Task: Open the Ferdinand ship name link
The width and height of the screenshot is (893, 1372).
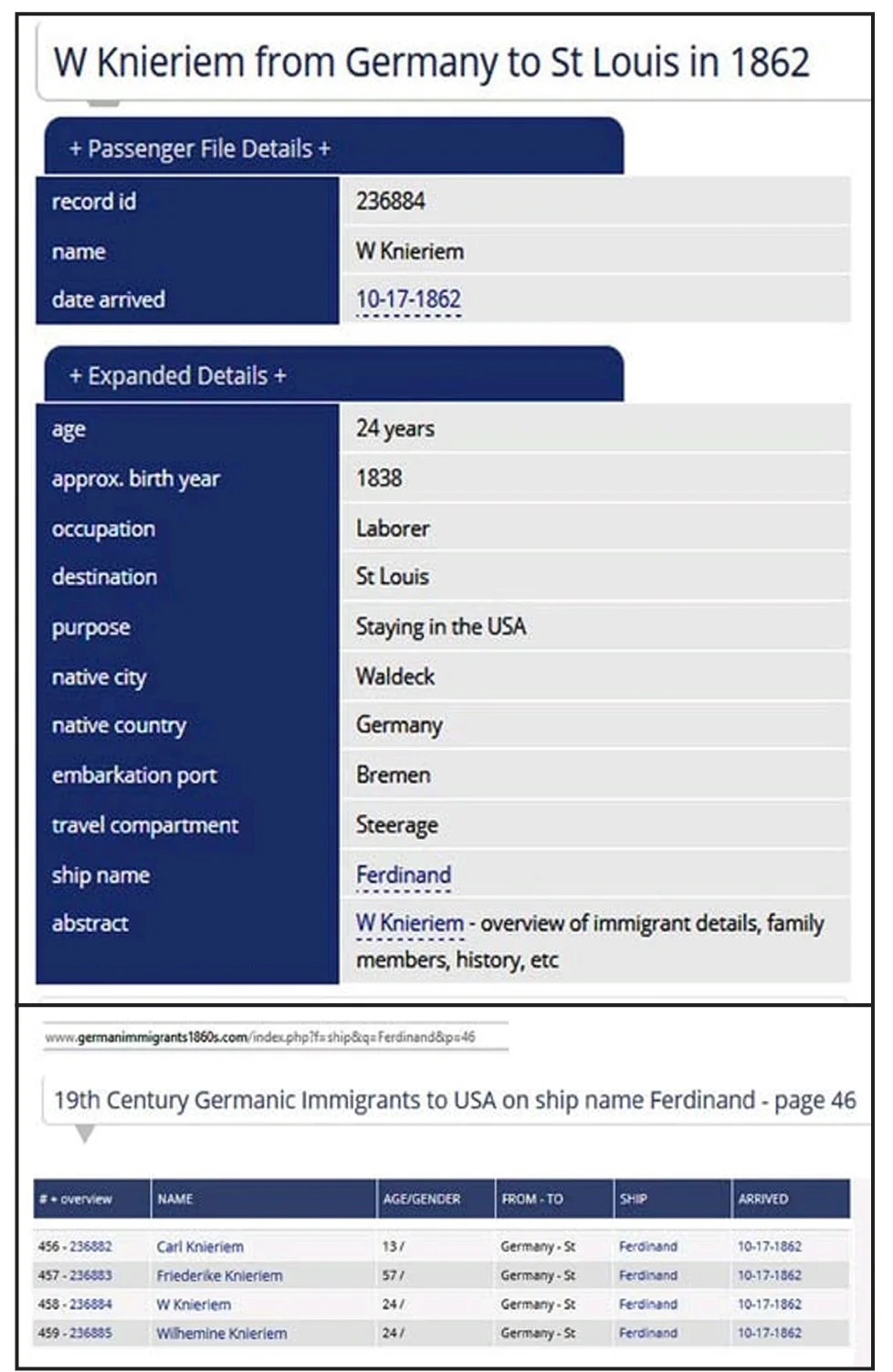Action: [x=403, y=875]
